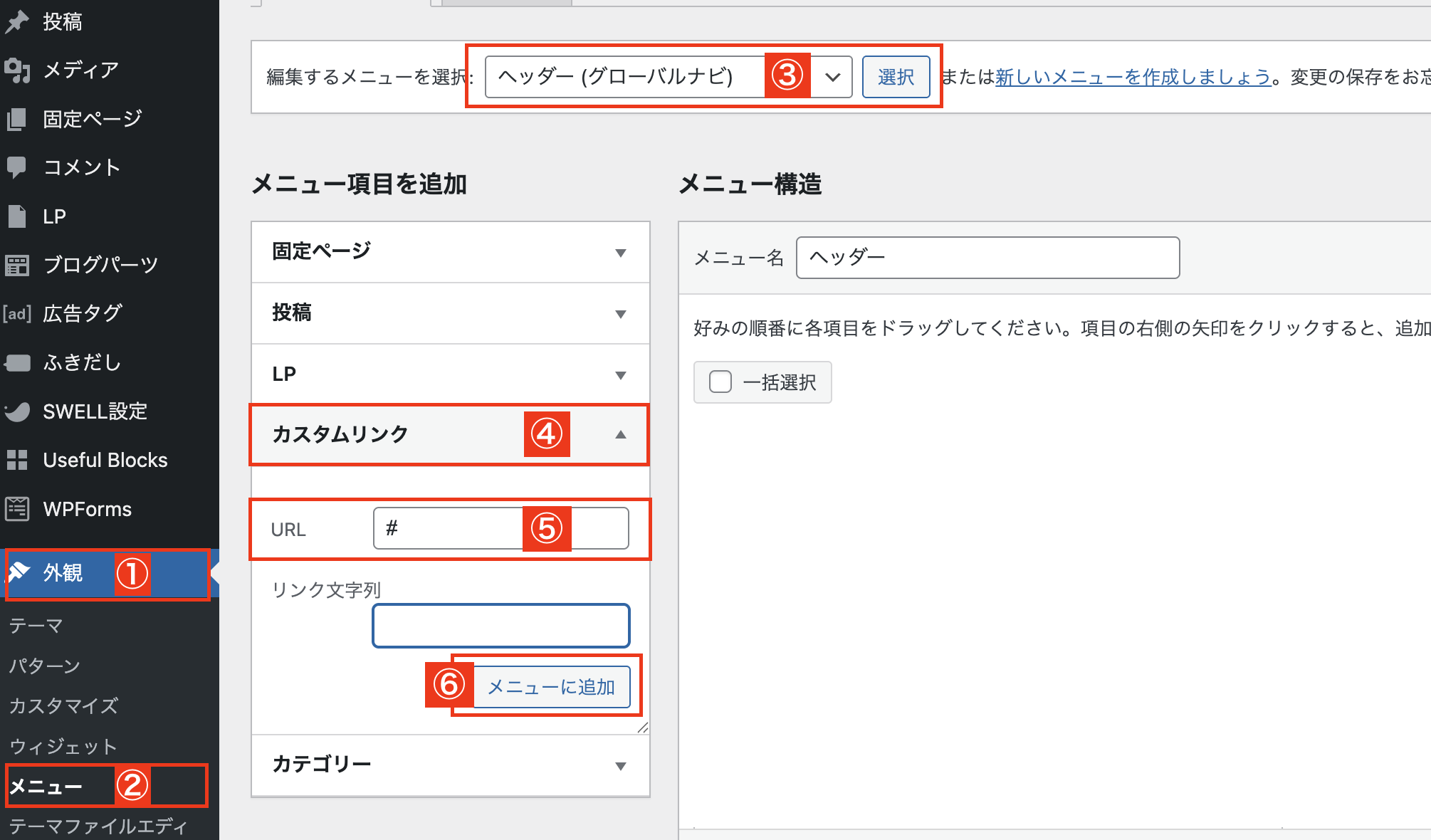Click the Useful Blocks grid icon
The image size is (1431, 840).
click(x=17, y=460)
